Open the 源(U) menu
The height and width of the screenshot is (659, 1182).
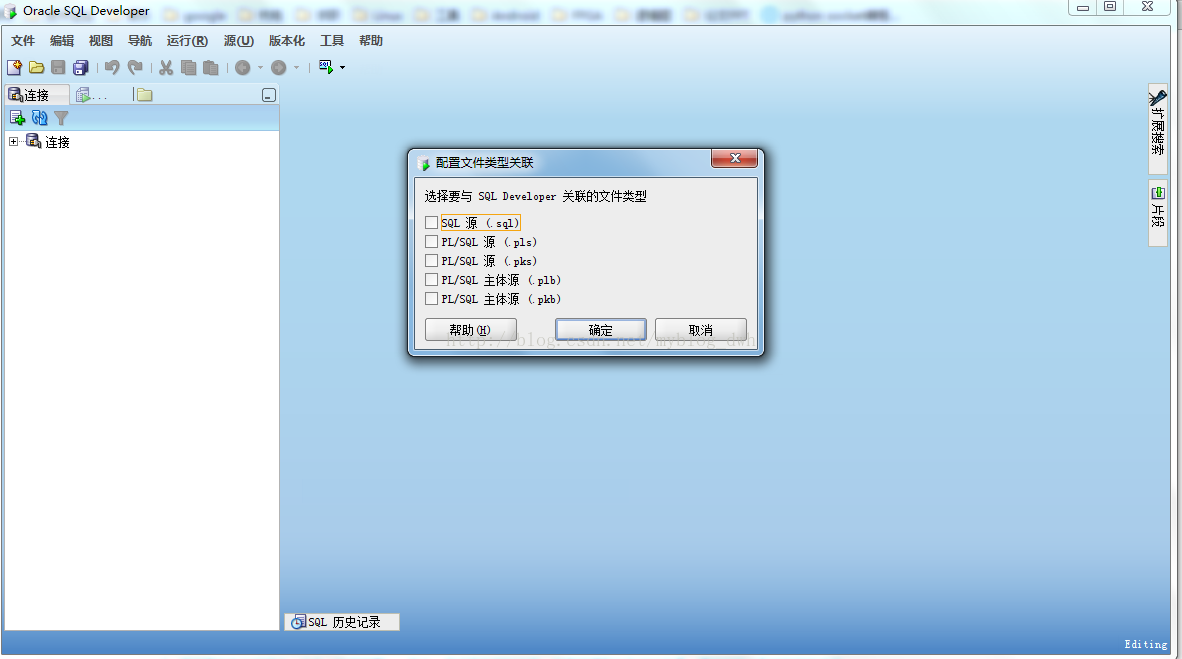coord(238,41)
